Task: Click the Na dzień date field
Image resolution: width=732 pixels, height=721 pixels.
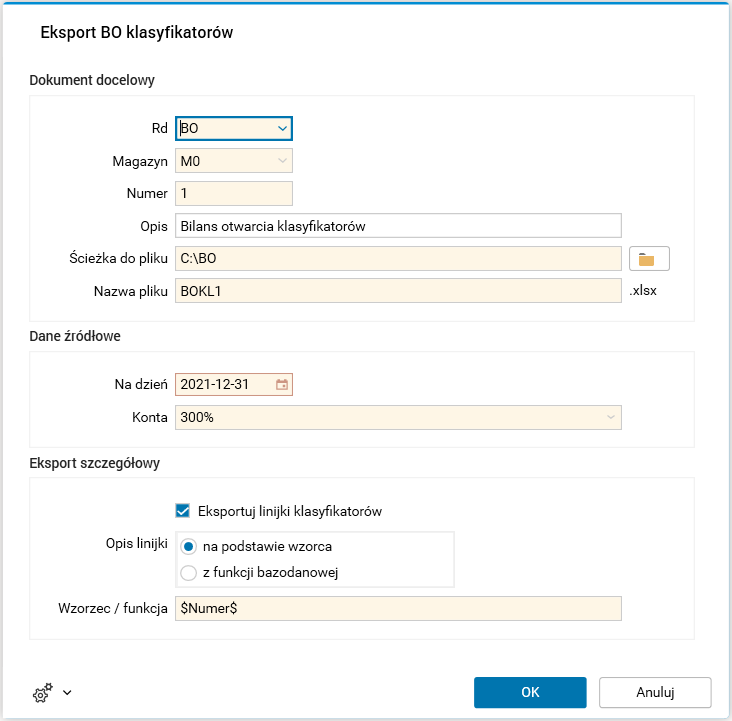Action: click(224, 384)
